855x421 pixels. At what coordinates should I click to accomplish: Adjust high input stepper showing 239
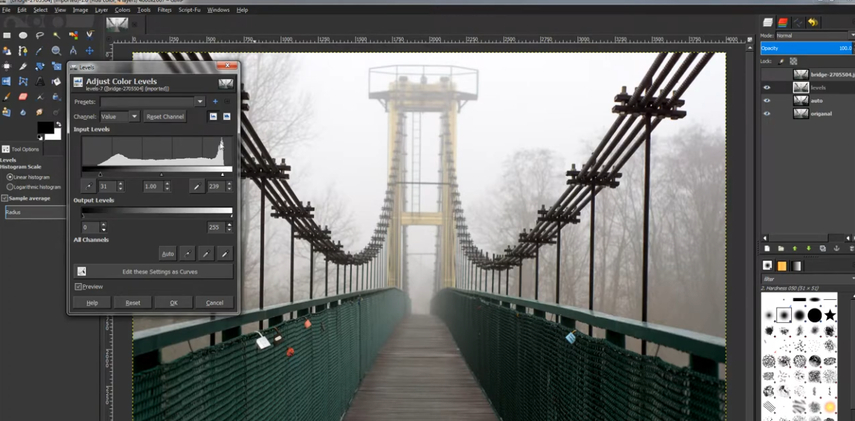[229, 187]
